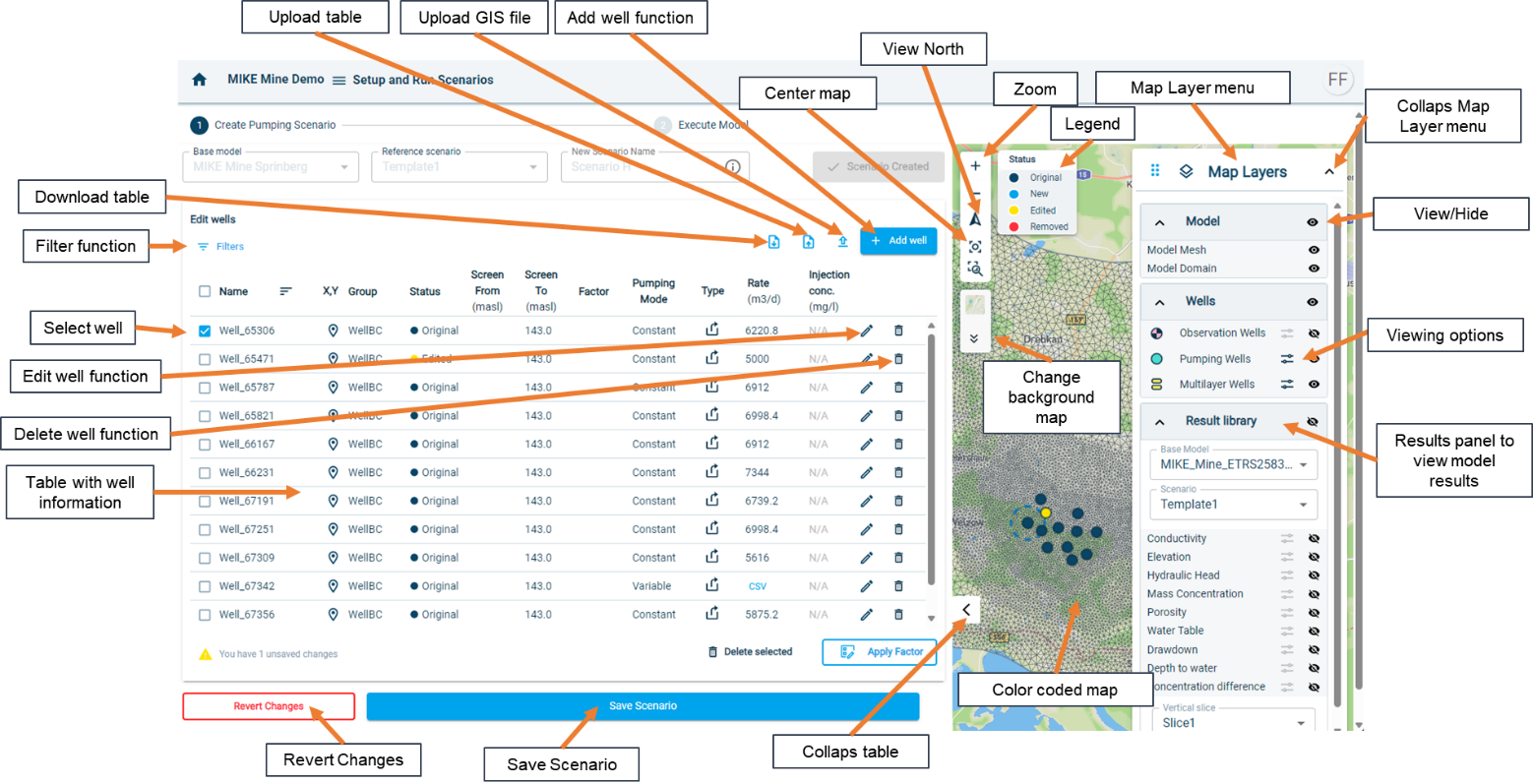The width and height of the screenshot is (1533, 784).
Task: Click edit pencil for Well_65306
Action: (866, 332)
